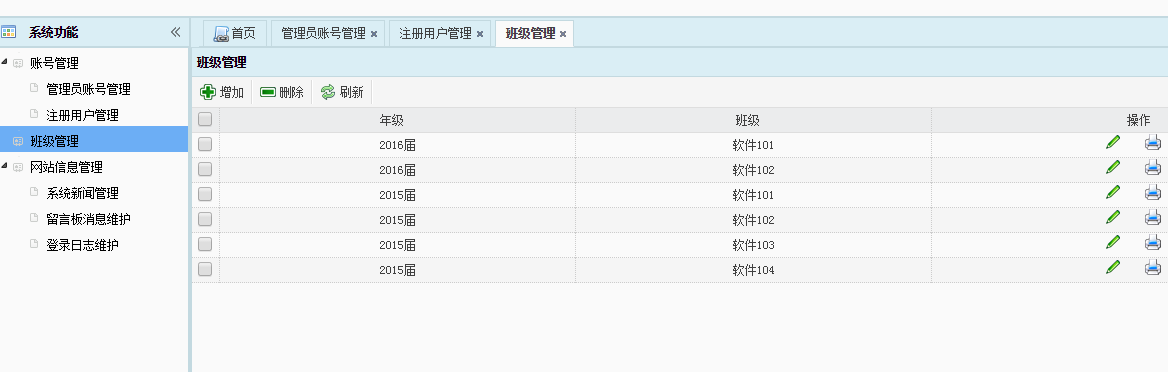Image resolution: width=1168 pixels, height=372 pixels.
Task: Check the 2015届 软件104 row checkbox
Action: pos(205,269)
